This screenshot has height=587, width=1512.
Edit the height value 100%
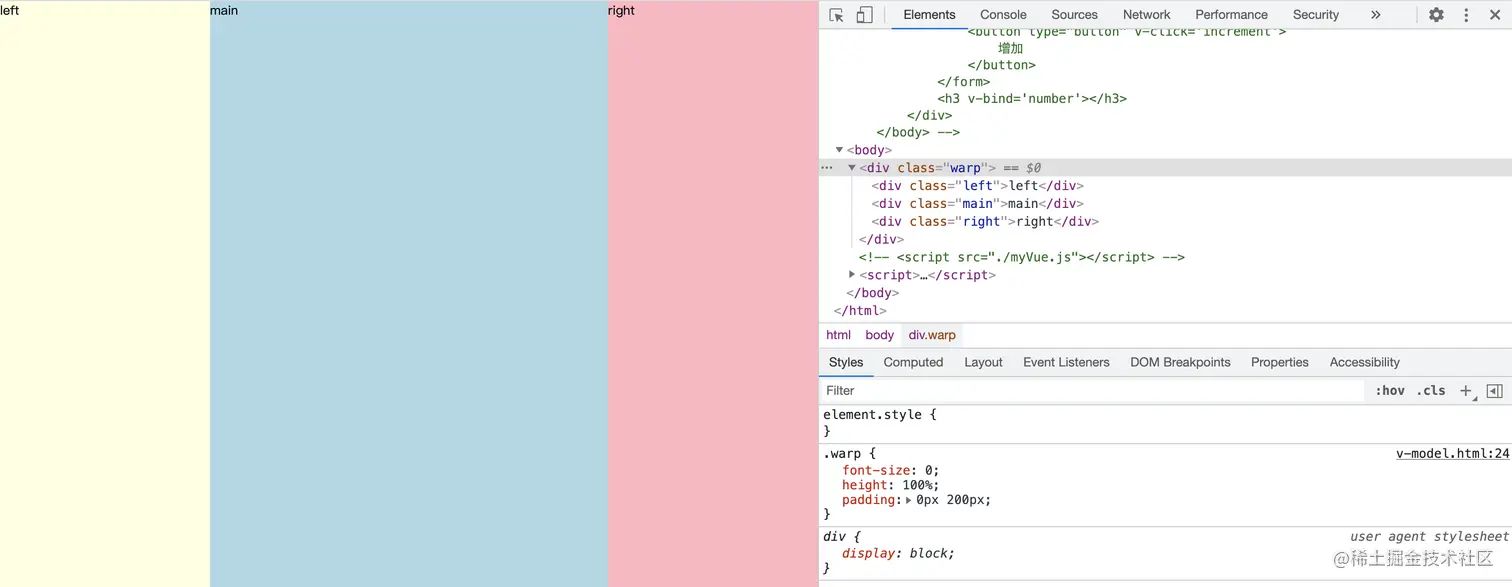coord(916,485)
